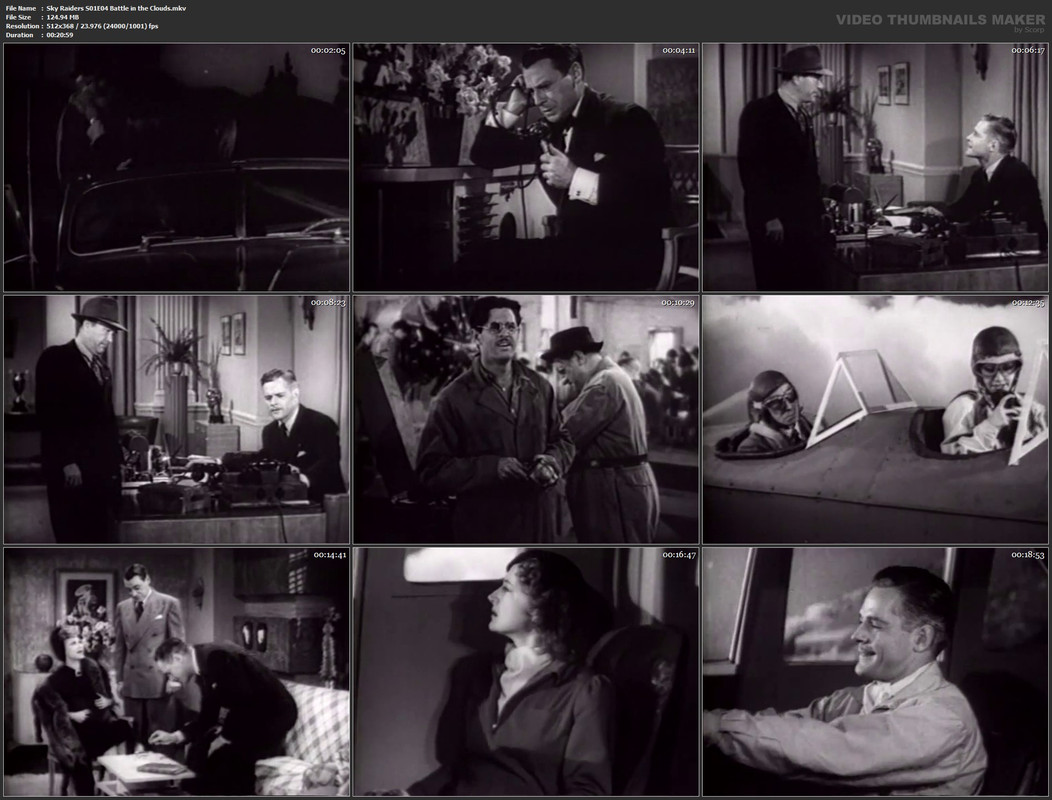The image size is (1052, 800).
Task: Select the airplane cockpit thumbnail at 00:12:35
Action: (875, 419)
